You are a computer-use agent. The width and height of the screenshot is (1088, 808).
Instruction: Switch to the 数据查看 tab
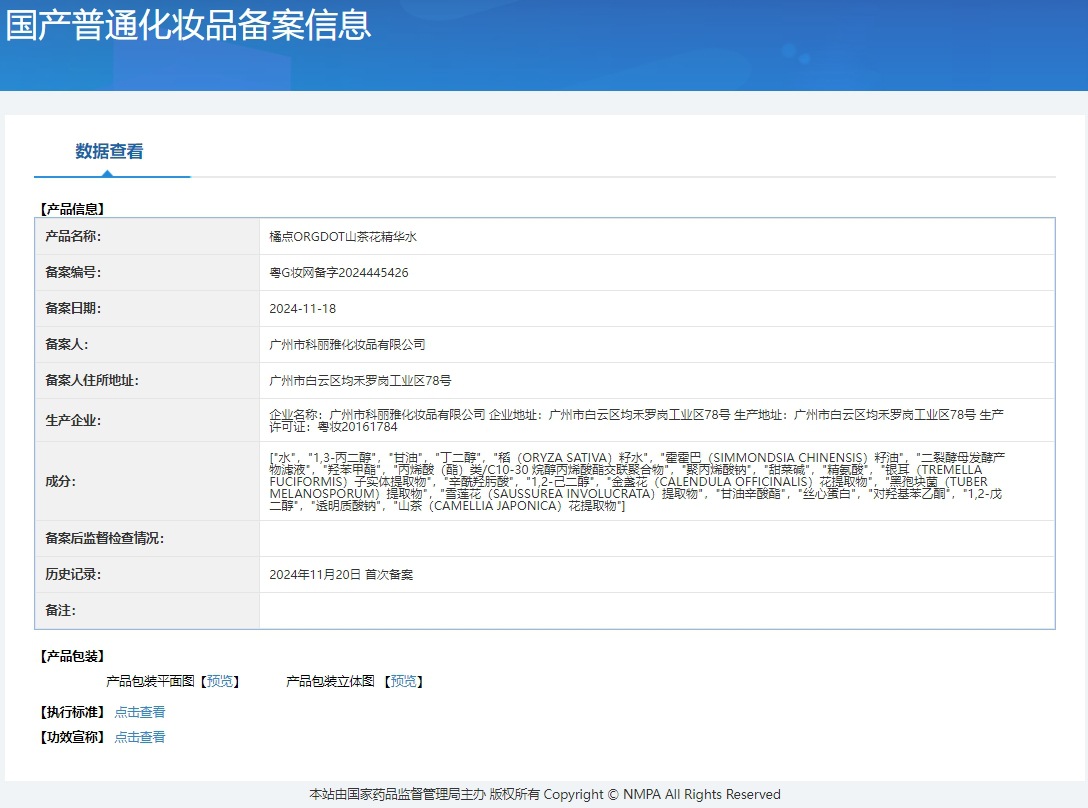tap(110, 151)
